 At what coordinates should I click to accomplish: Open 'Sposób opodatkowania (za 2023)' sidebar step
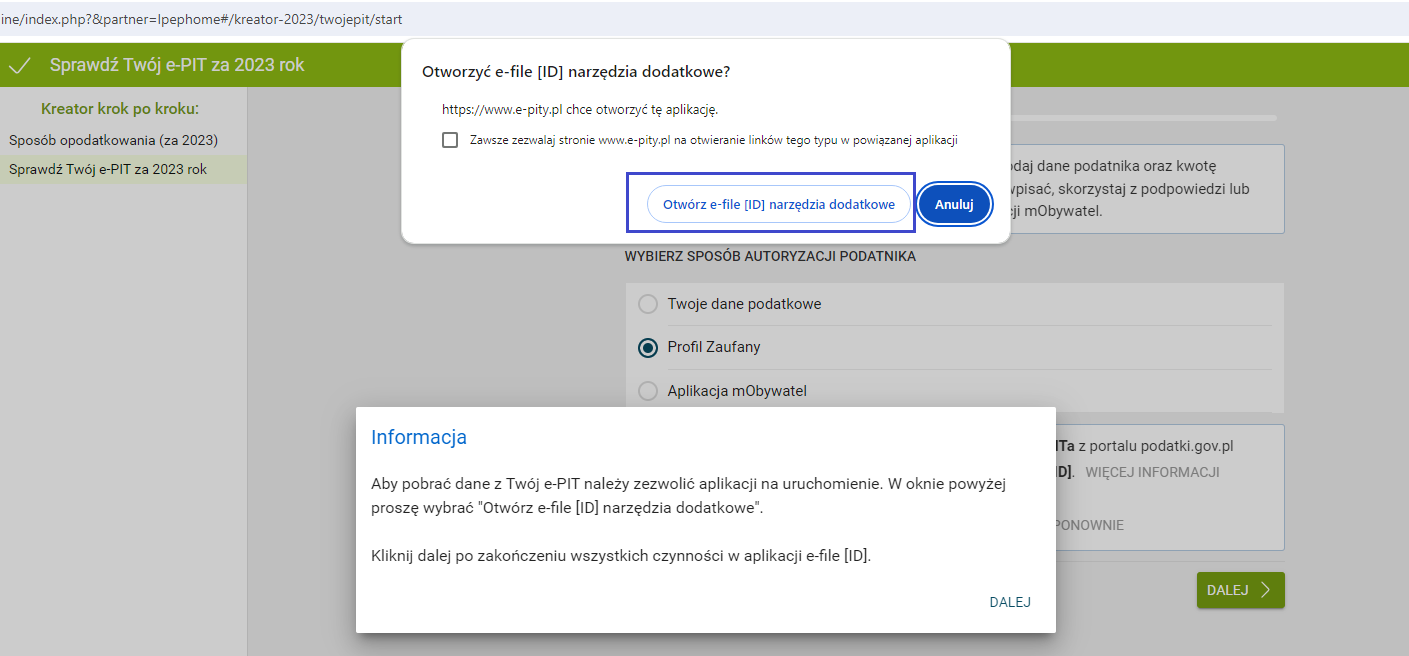[x=113, y=140]
